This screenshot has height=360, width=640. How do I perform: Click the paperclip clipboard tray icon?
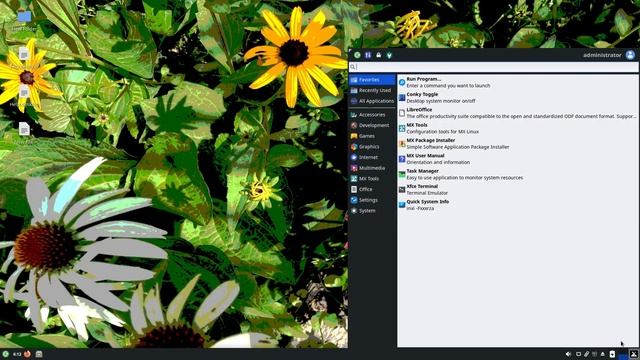(x=587, y=354)
